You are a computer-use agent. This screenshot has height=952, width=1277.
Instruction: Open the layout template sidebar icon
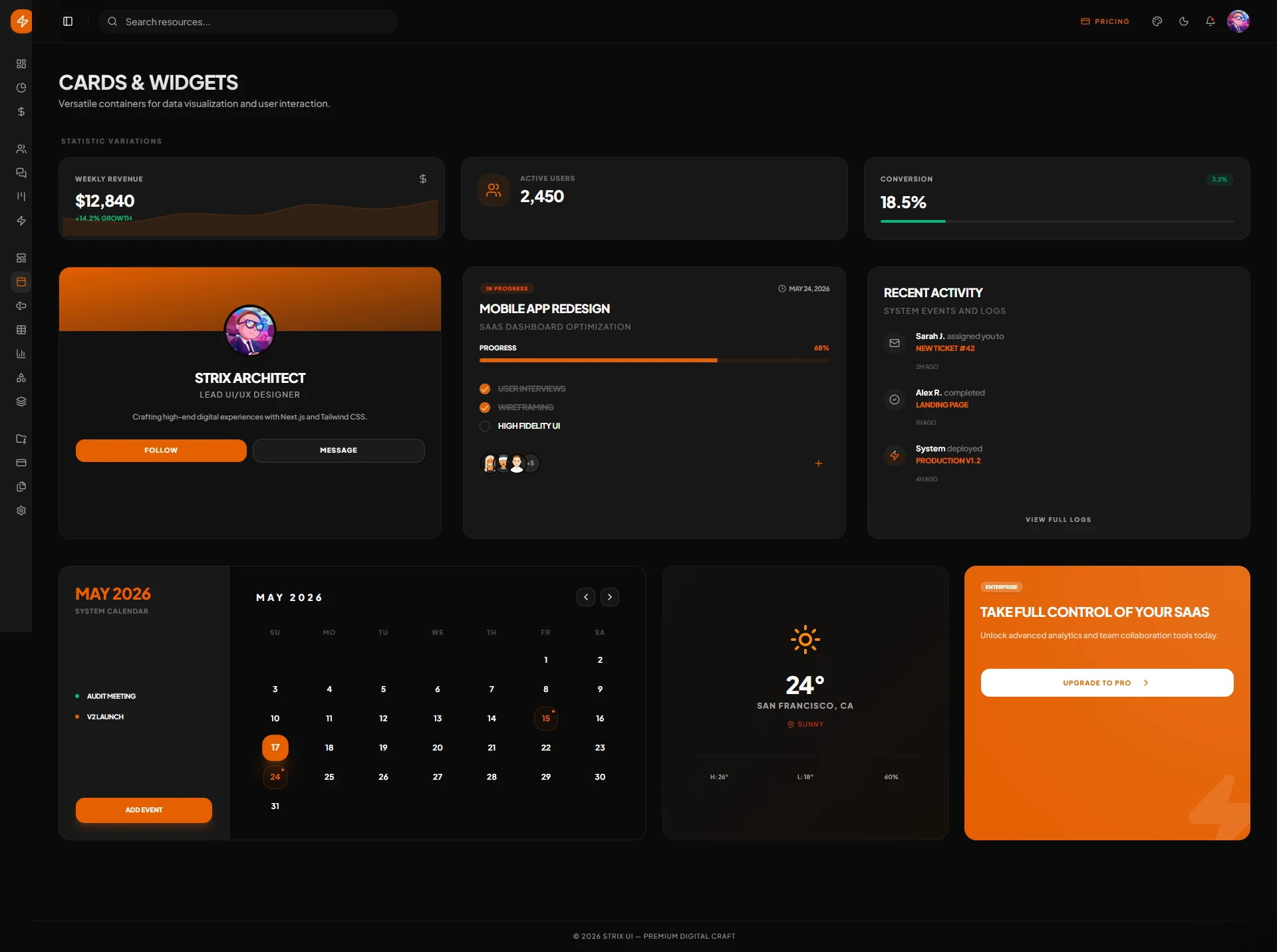[x=21, y=258]
